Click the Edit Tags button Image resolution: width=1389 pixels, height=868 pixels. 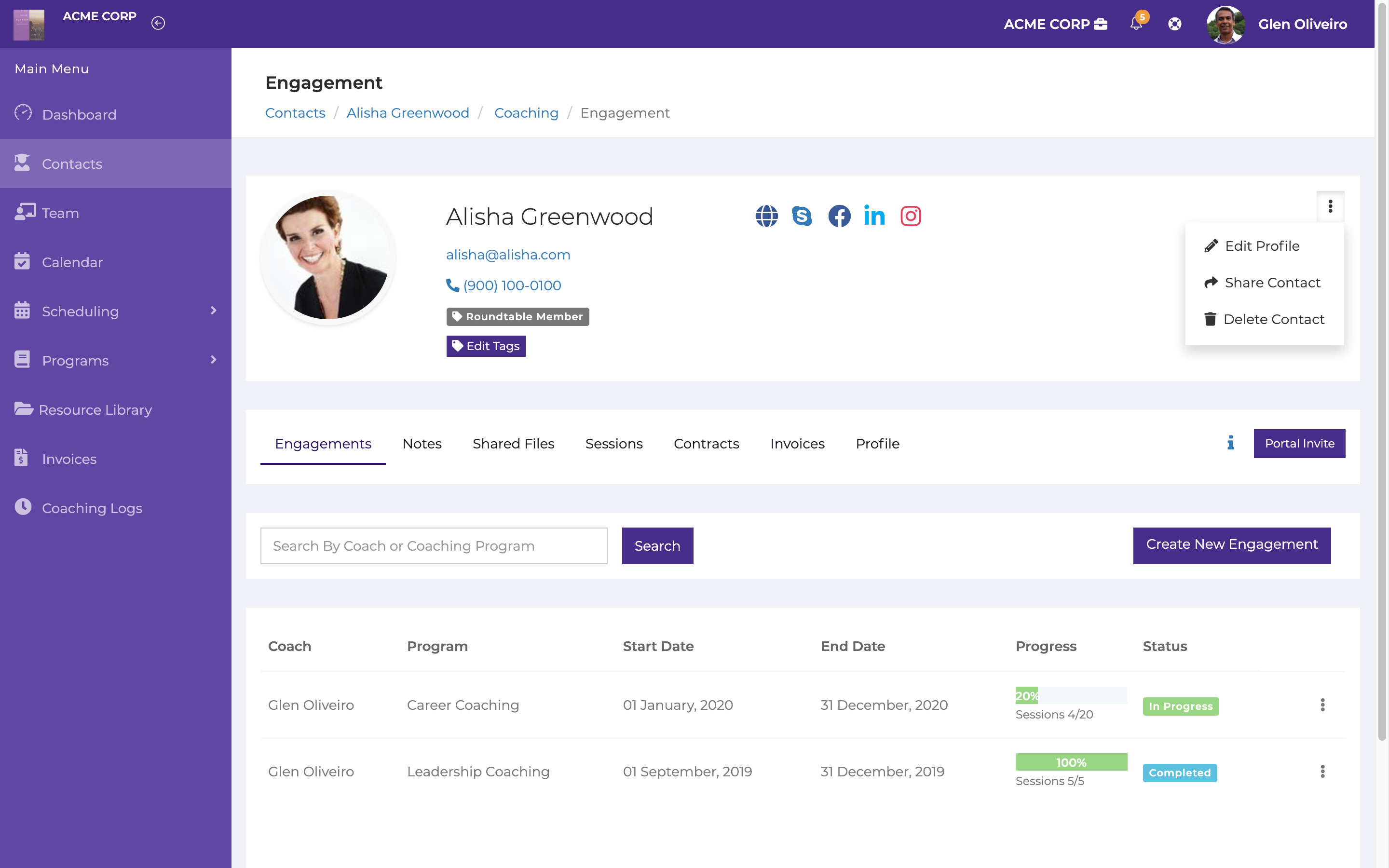click(486, 346)
